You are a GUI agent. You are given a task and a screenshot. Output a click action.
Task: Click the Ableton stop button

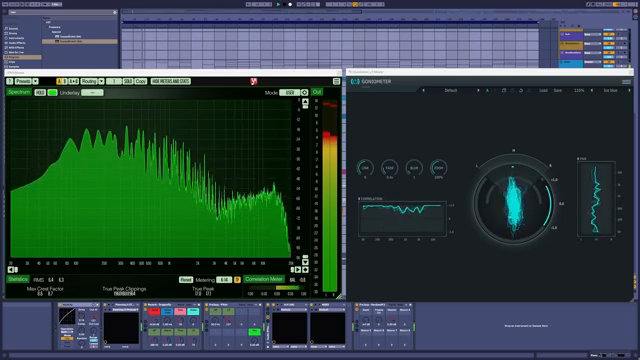[284, 4]
